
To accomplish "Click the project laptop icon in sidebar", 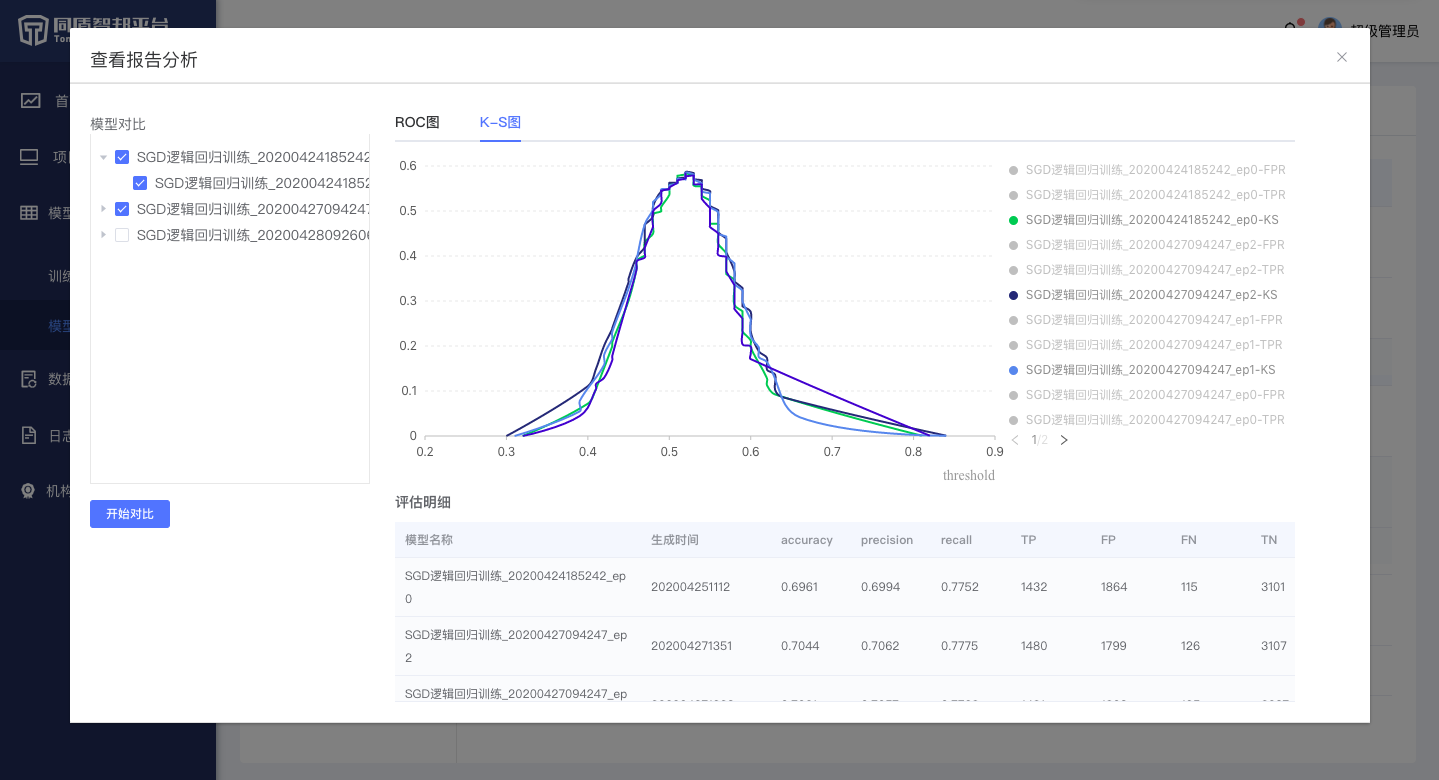I will (30, 157).
